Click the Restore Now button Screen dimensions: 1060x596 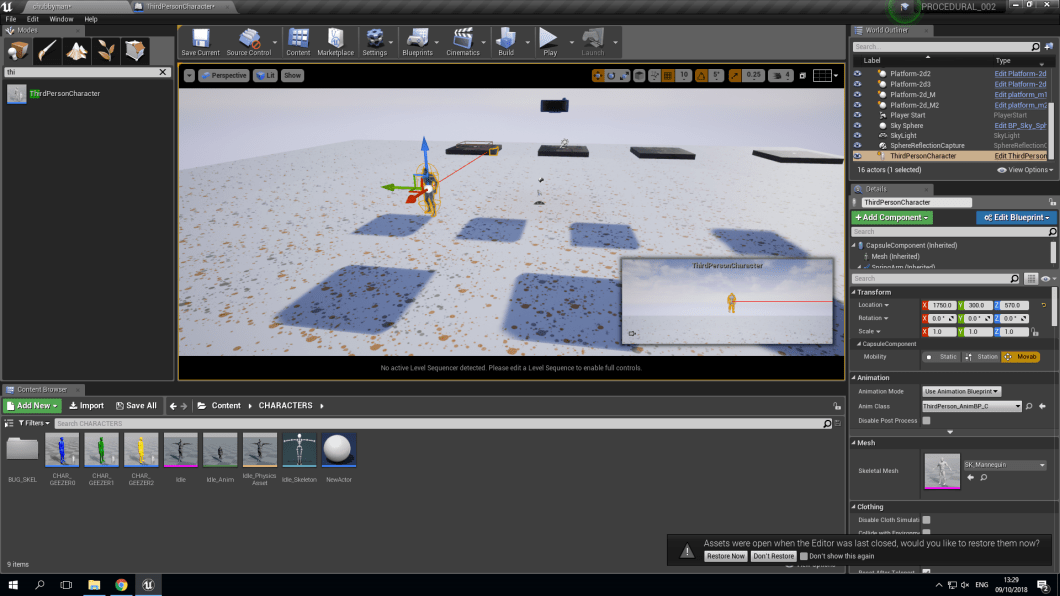[725, 556]
